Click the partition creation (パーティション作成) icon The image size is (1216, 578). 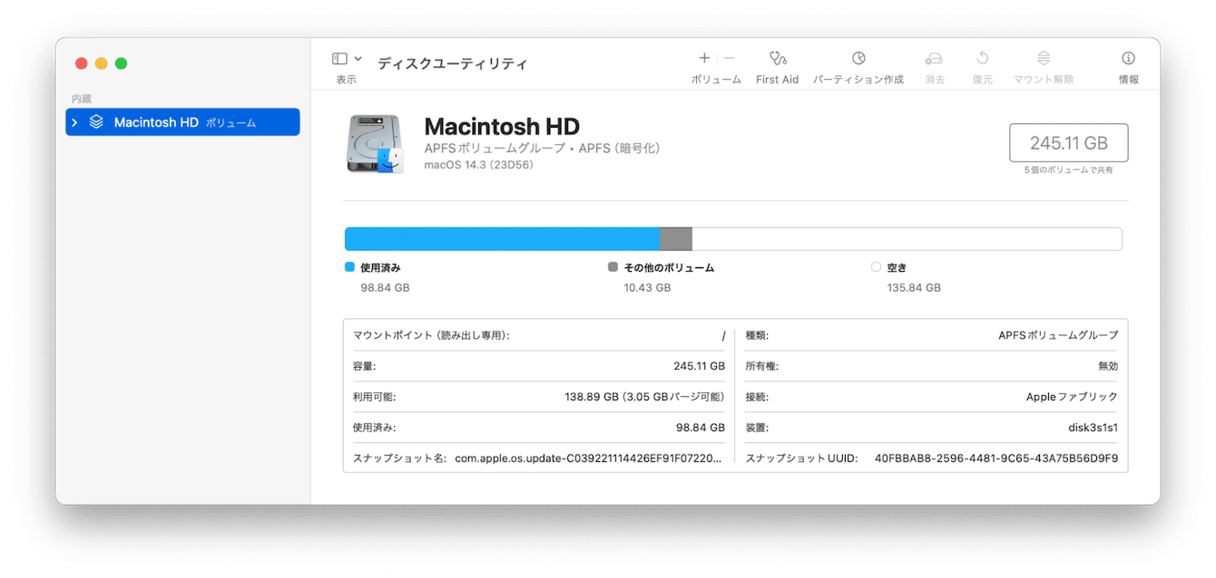tap(858, 59)
